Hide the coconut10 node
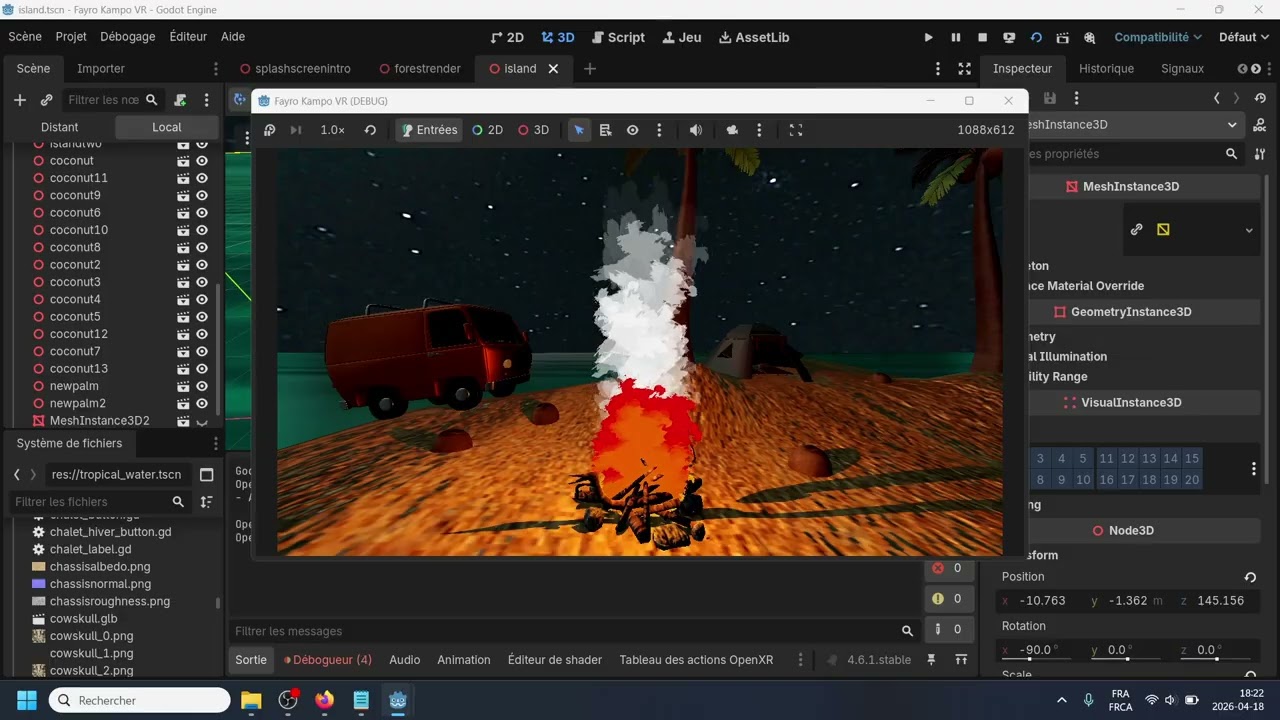This screenshot has width=1280, height=720. pos(202,230)
